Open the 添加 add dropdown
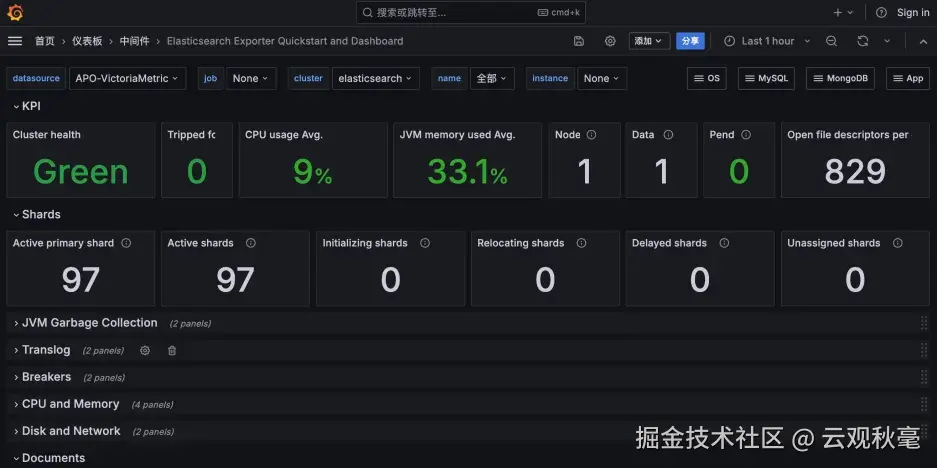The image size is (937, 468). [x=649, y=41]
